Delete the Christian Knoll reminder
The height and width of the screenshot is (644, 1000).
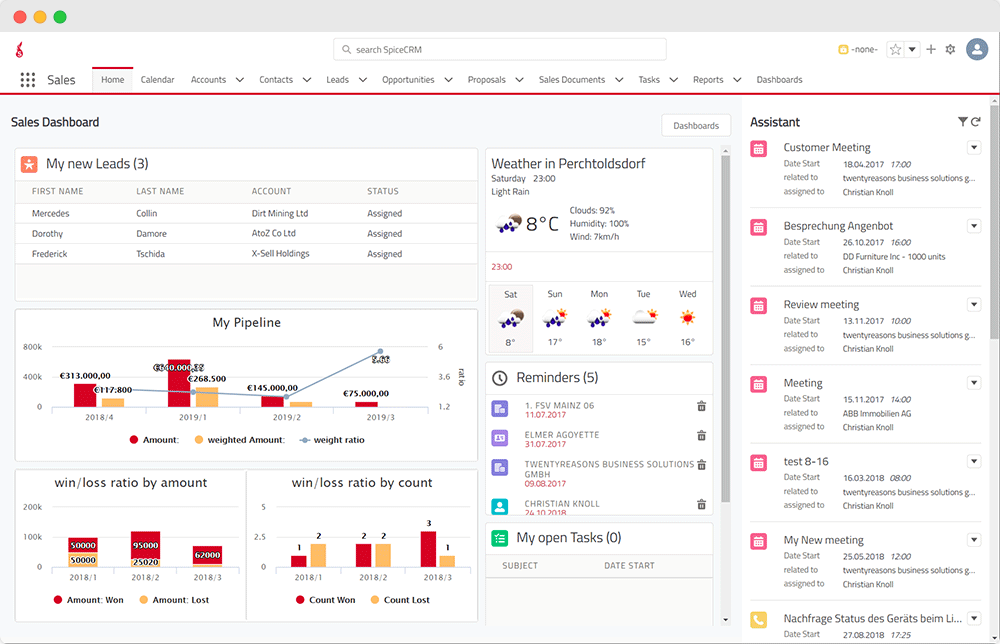coord(702,504)
